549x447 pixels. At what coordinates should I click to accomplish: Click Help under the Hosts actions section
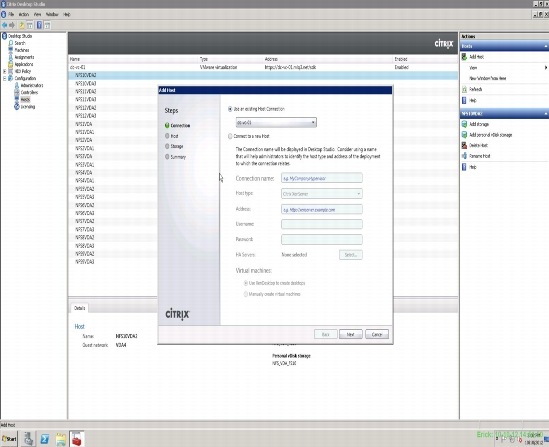tap(473, 100)
